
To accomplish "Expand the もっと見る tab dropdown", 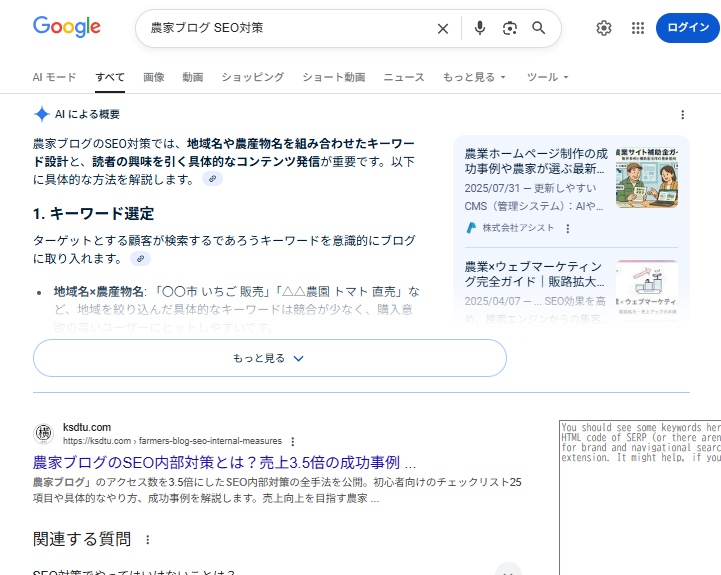I will [475, 77].
